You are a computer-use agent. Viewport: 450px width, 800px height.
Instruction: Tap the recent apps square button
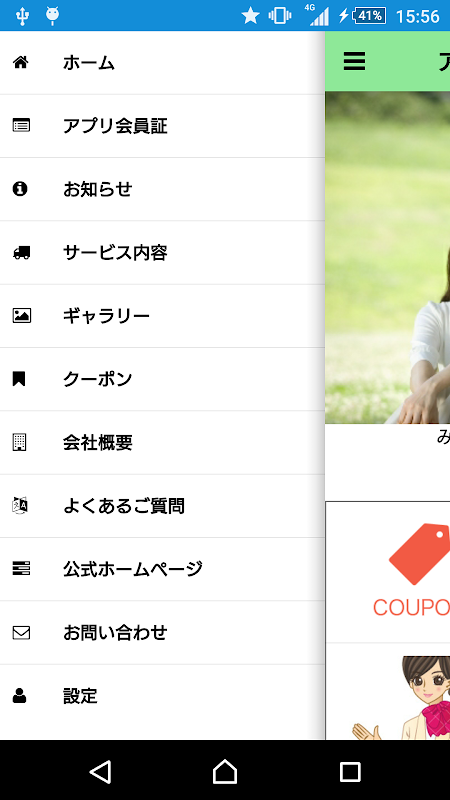[350, 772]
